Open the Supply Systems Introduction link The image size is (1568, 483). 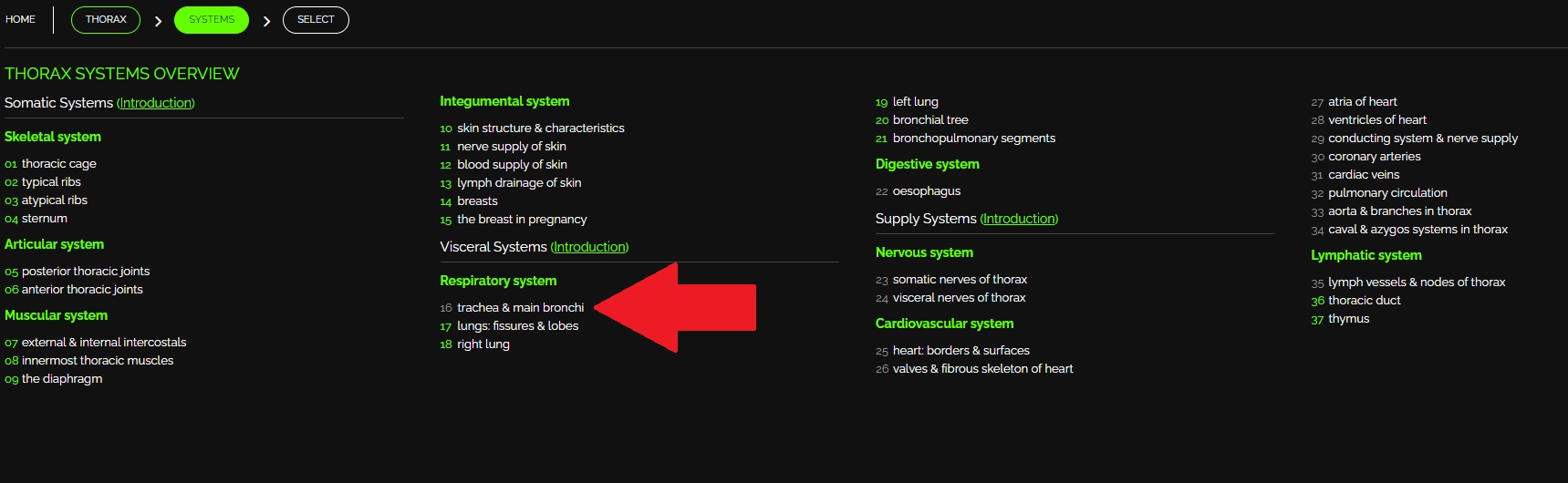pyautogui.click(x=1019, y=219)
